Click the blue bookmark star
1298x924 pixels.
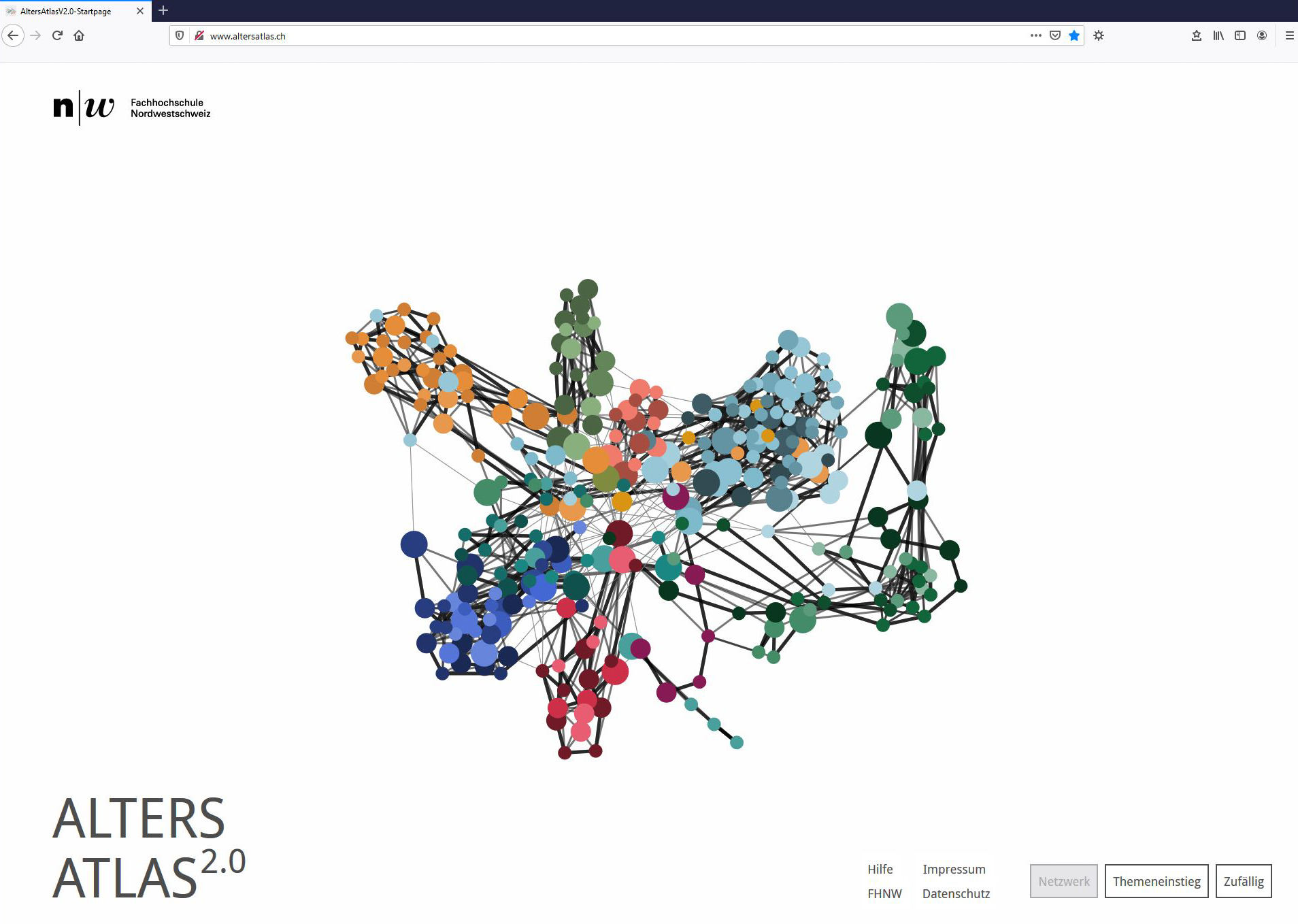[x=1074, y=35]
